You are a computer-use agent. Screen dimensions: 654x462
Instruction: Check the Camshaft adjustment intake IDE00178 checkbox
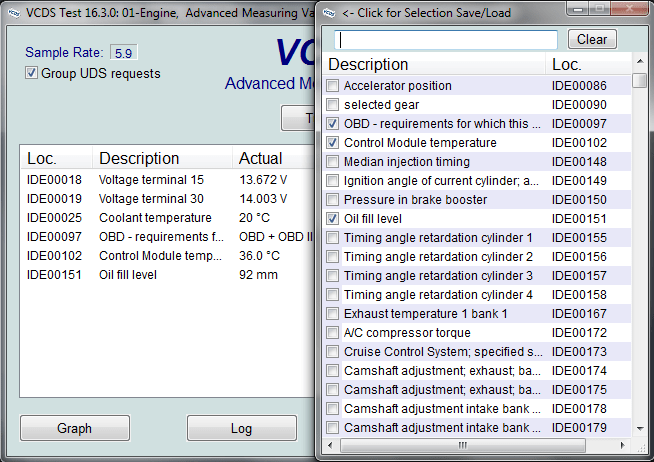332,408
